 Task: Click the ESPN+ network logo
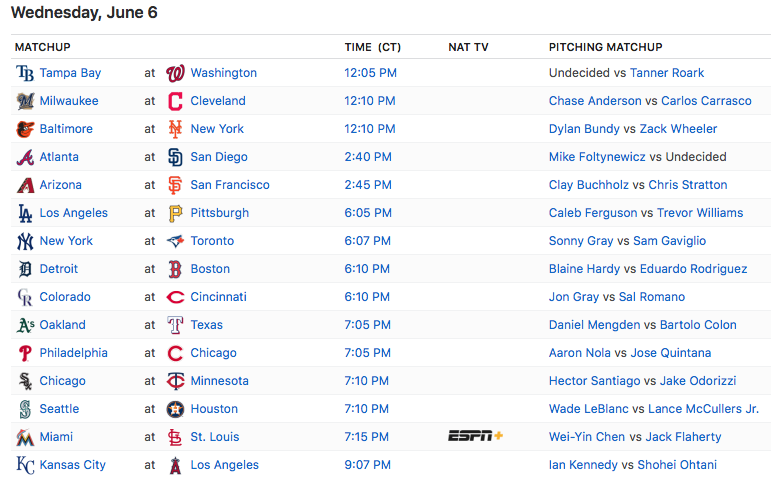(x=475, y=436)
